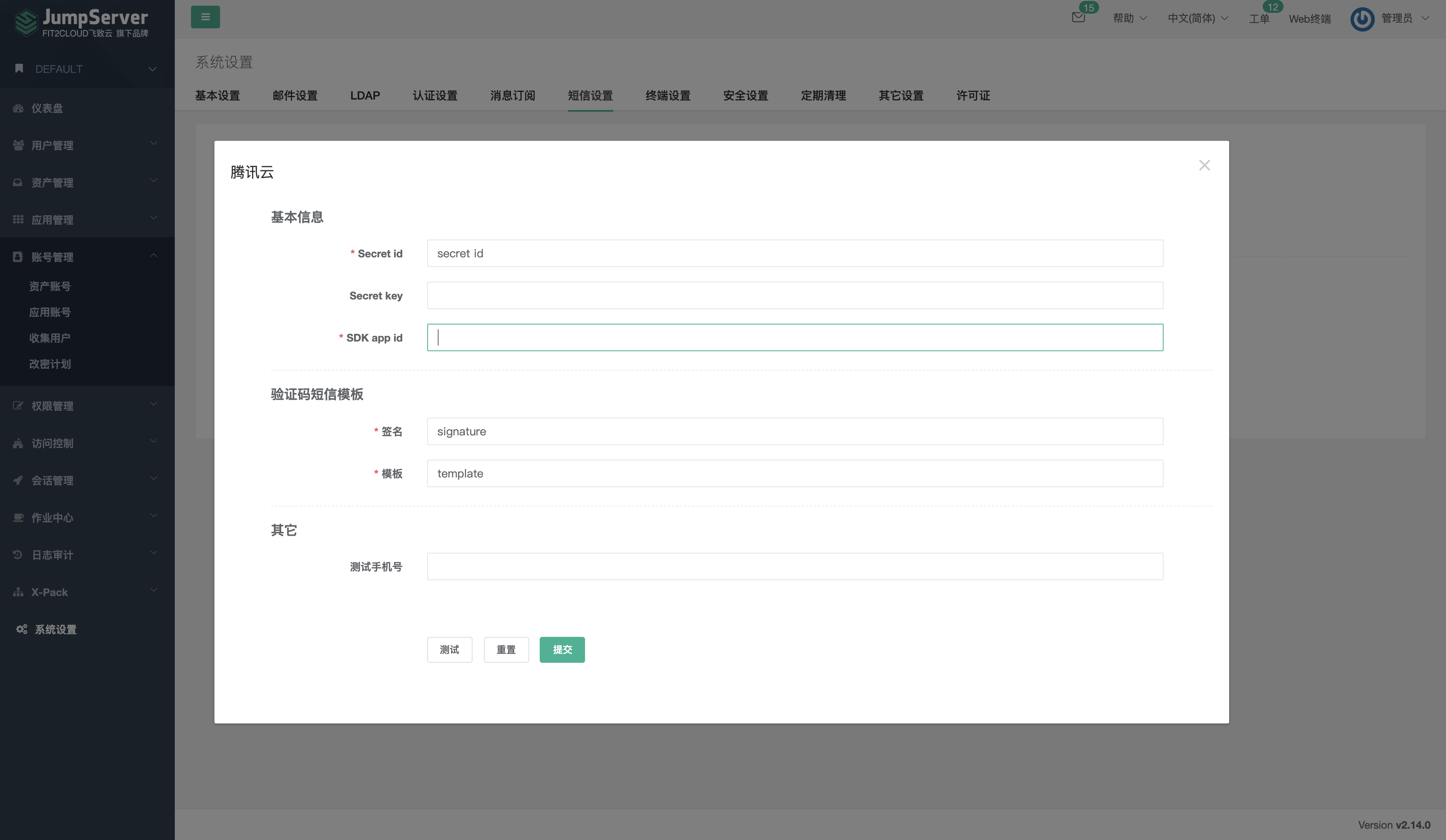
Task: Close the 腾讯云 dialog
Action: click(x=1204, y=165)
